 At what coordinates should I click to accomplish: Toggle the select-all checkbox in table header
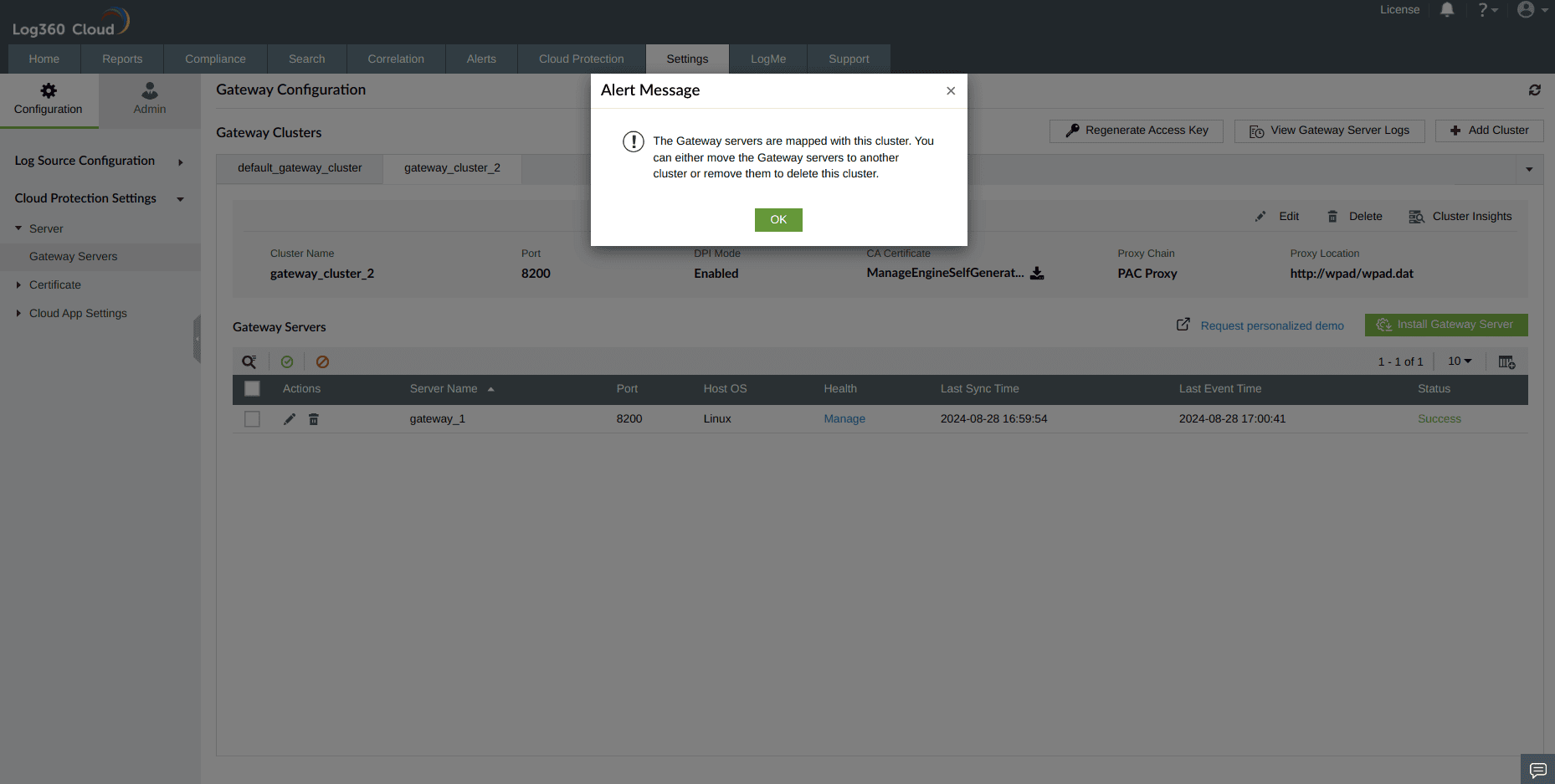click(x=252, y=388)
